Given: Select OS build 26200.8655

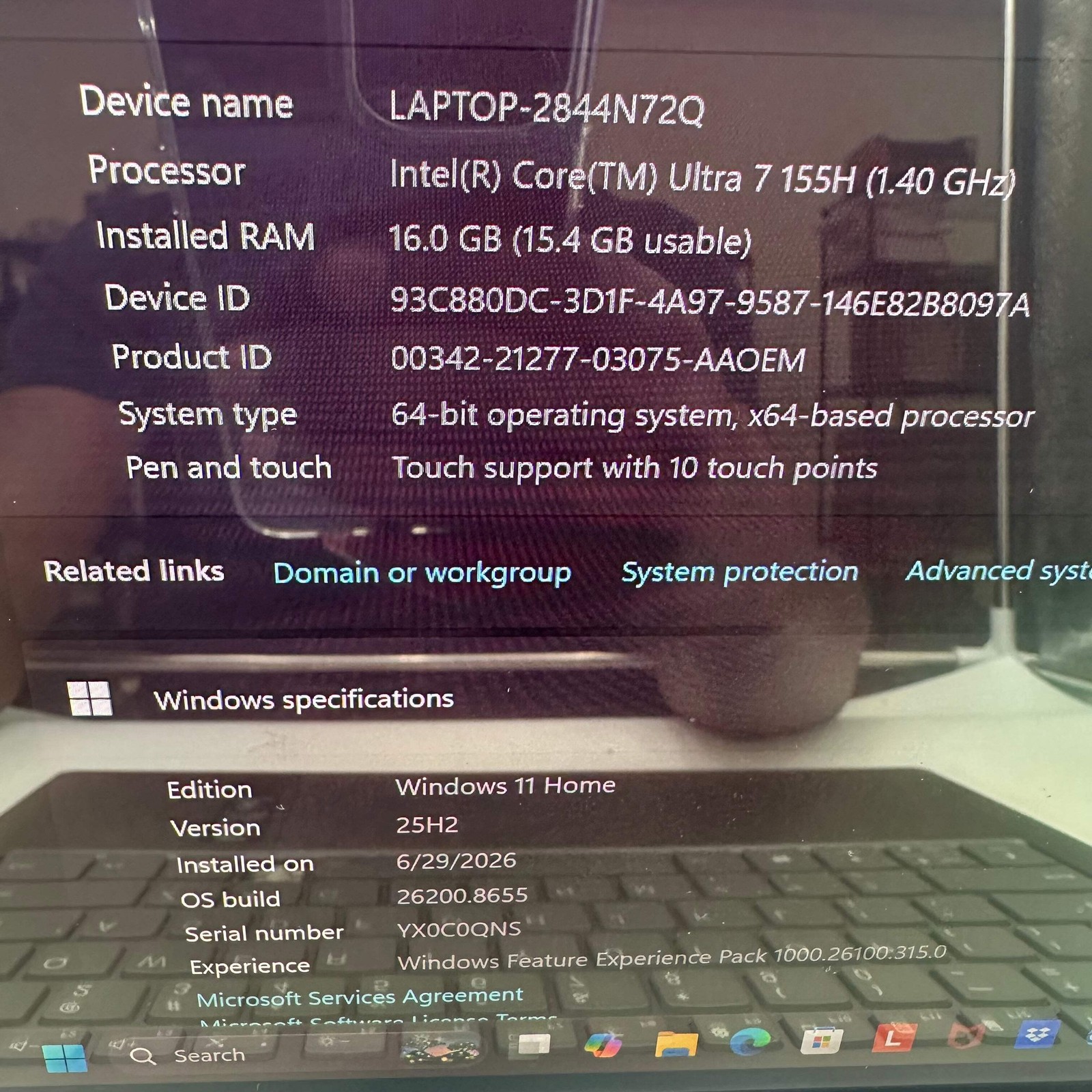Looking at the screenshot, I should coord(462,895).
